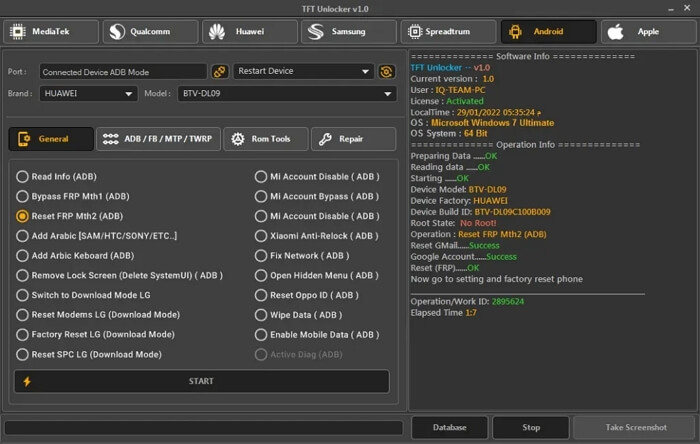Click Operation/Work ID 2895624 text

[x=467, y=302]
